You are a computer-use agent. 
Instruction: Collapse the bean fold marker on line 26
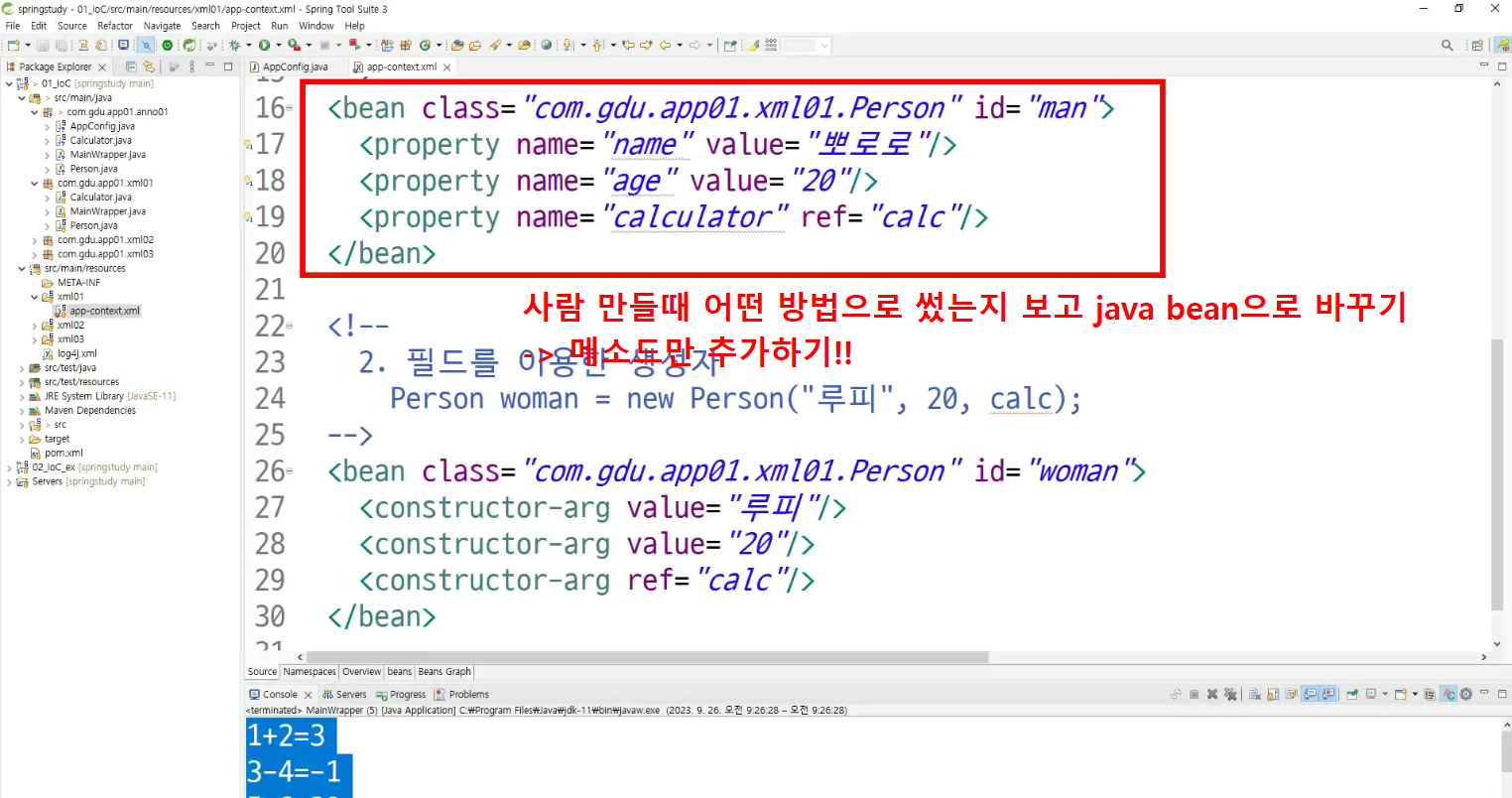tap(290, 471)
